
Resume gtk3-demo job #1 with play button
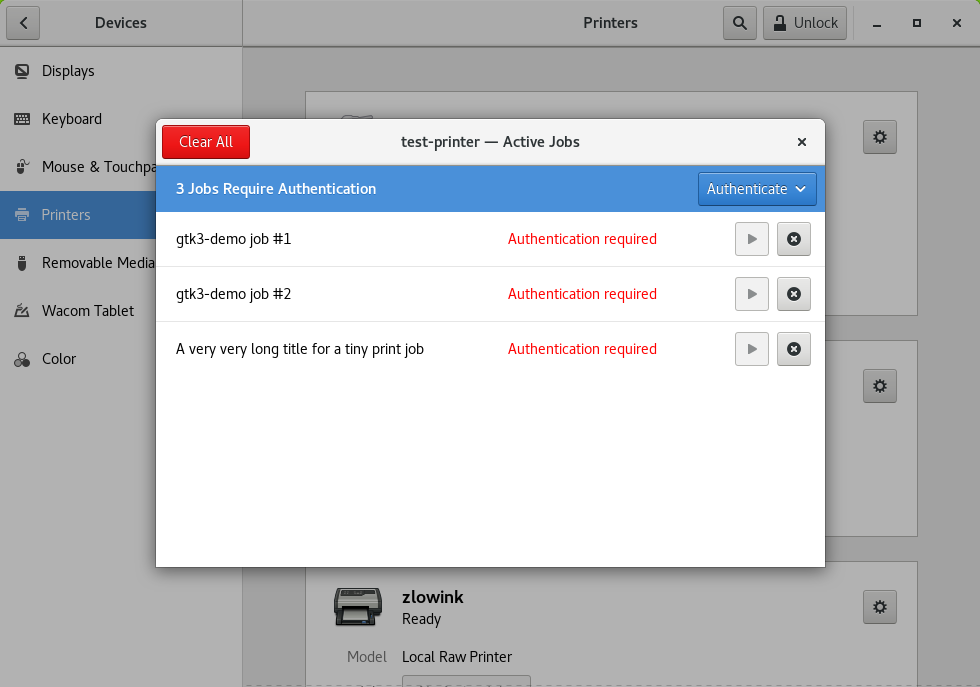(752, 239)
